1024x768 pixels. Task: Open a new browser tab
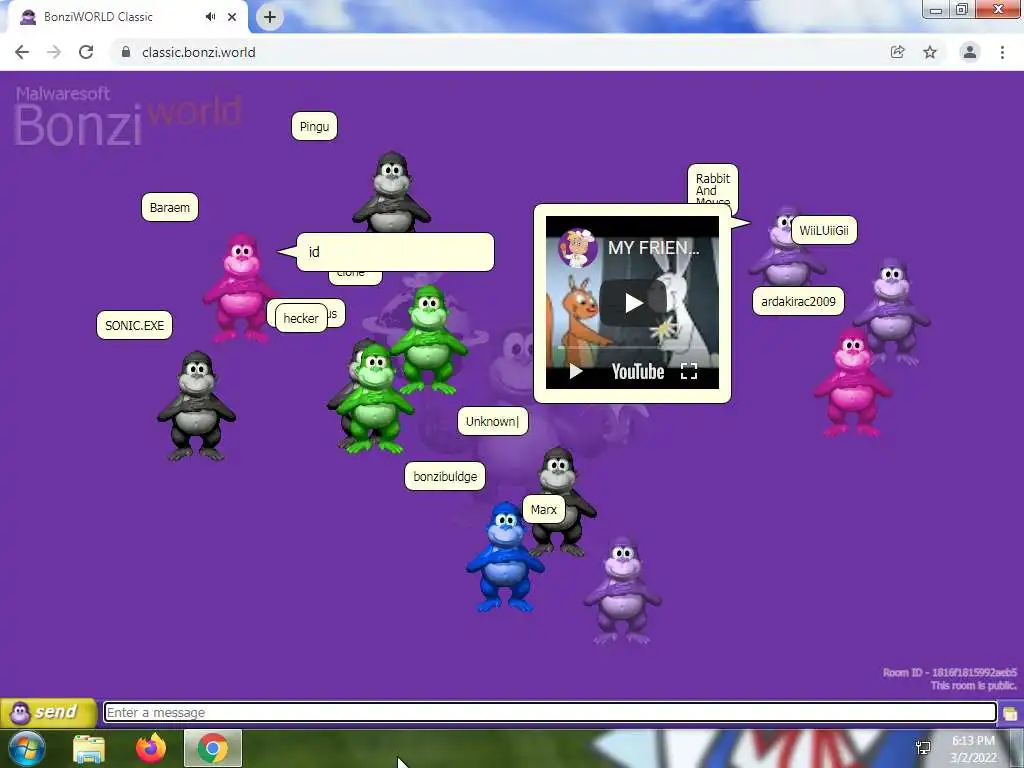270,17
